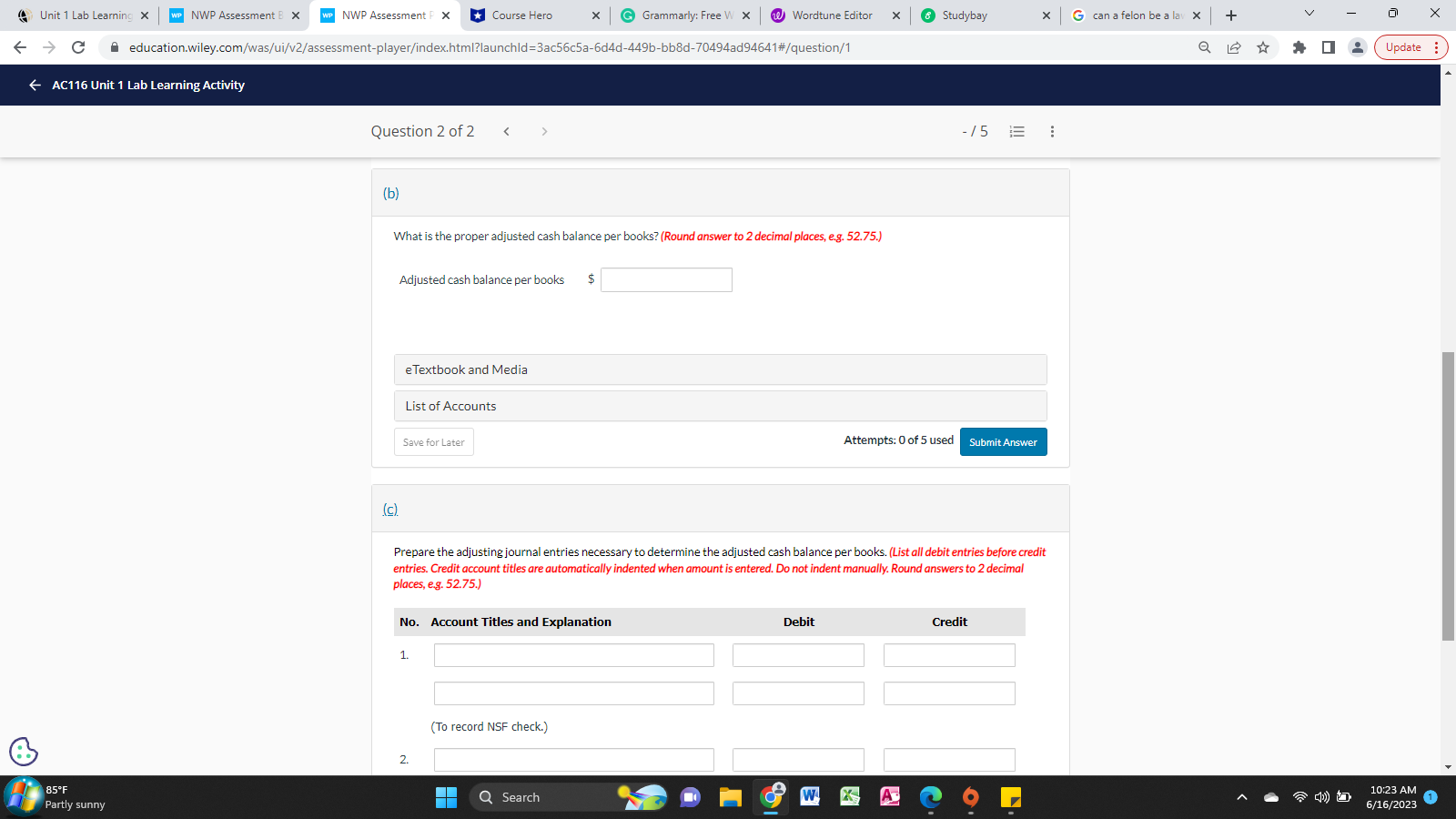This screenshot has height=819, width=1456.
Task: Open Access from the taskbar
Action: [x=890, y=796]
